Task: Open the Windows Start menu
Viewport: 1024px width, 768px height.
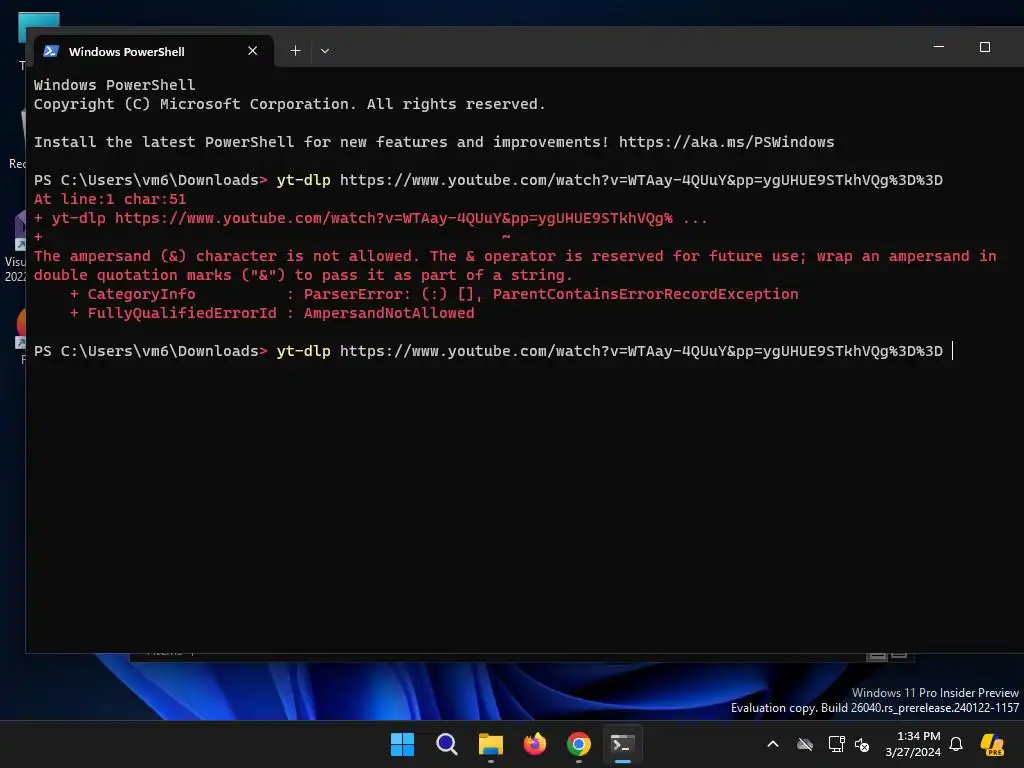Action: pyautogui.click(x=402, y=744)
